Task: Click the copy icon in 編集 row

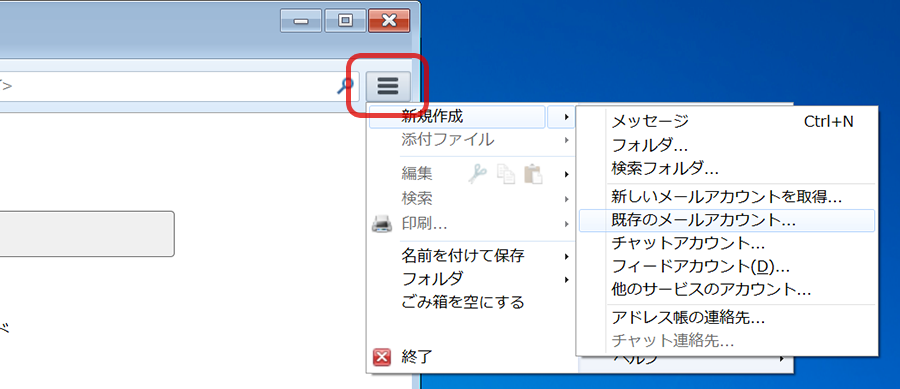Action: (x=506, y=174)
